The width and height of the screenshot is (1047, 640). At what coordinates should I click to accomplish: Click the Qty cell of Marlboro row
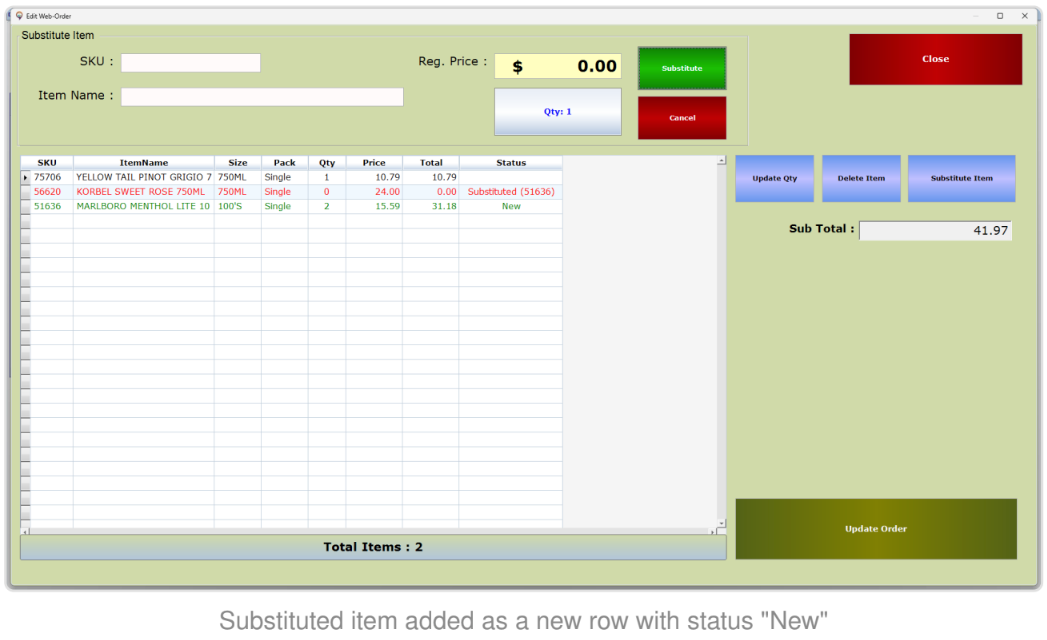(327, 206)
